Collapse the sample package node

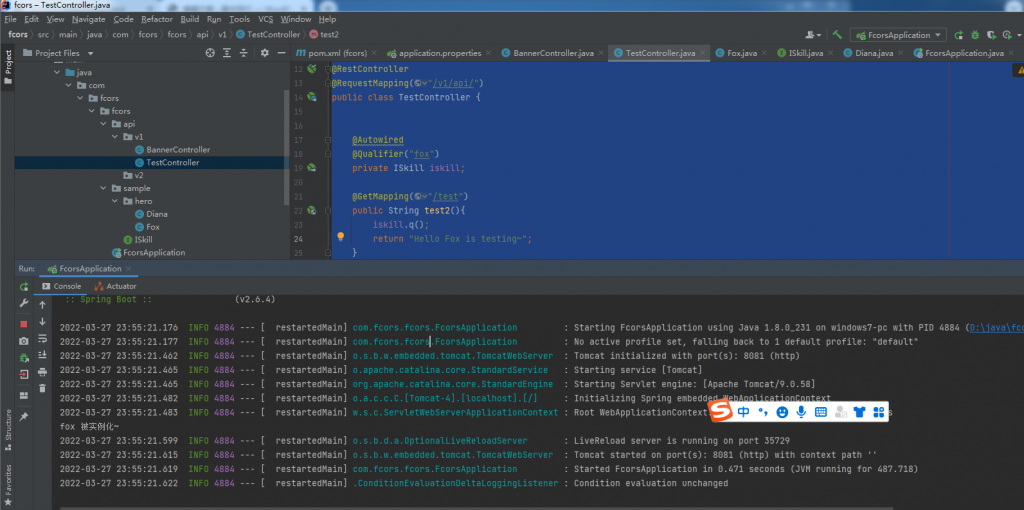pyautogui.click(x=104, y=188)
